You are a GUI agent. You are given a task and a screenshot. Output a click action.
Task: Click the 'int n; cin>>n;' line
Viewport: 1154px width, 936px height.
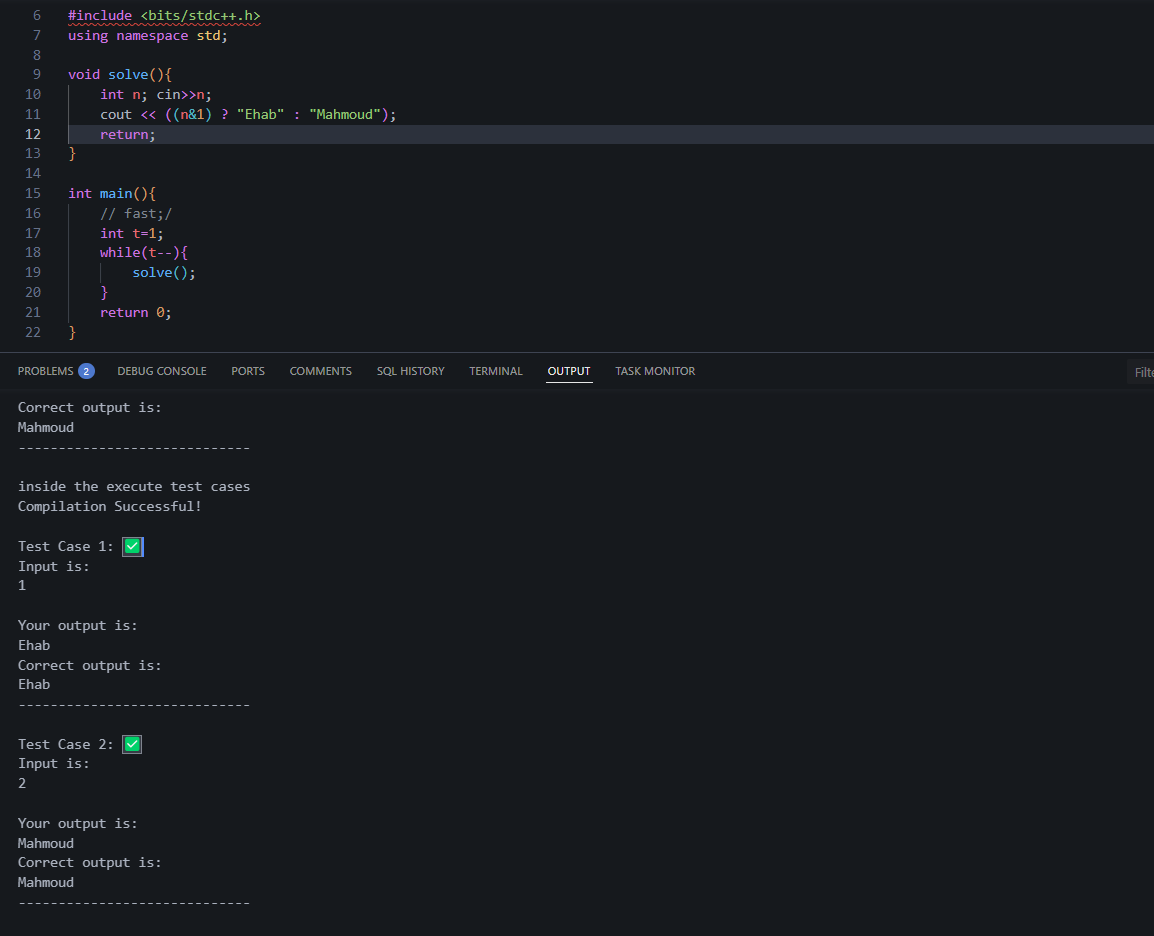point(156,95)
